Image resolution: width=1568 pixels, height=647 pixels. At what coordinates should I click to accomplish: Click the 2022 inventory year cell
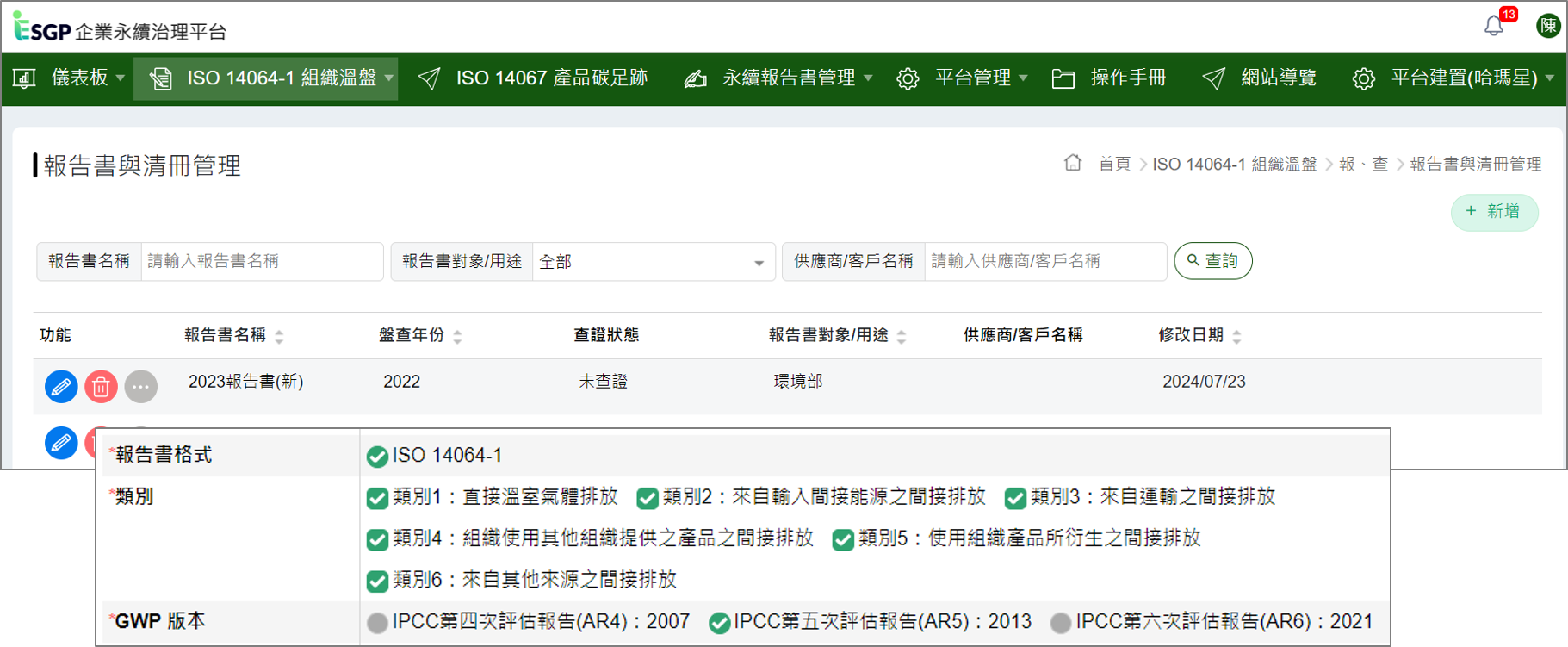pos(401,382)
